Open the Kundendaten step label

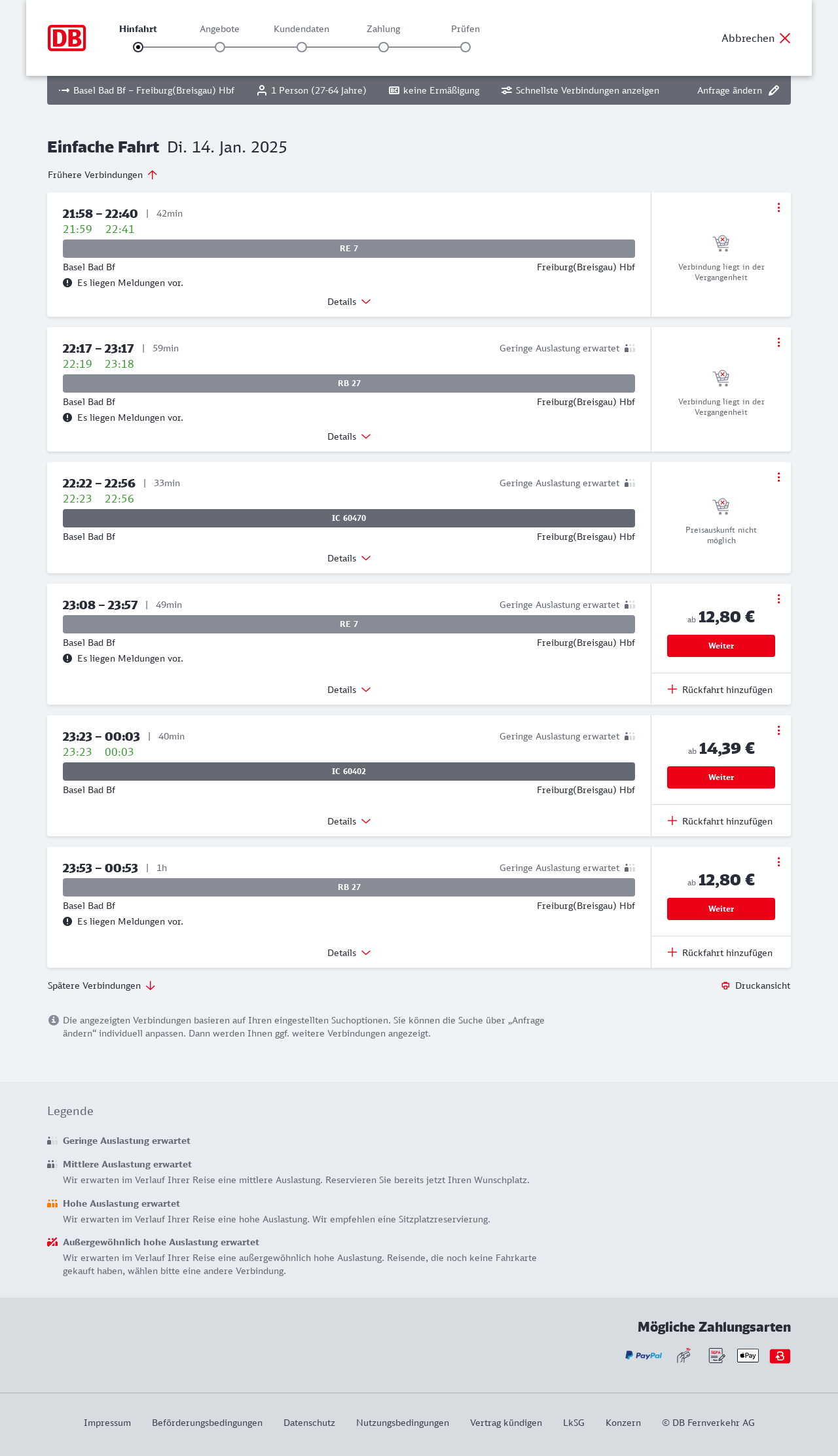click(x=301, y=29)
